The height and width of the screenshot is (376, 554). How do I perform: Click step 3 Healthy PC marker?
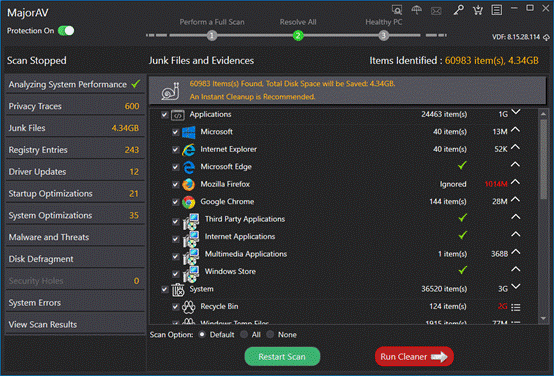pos(383,35)
